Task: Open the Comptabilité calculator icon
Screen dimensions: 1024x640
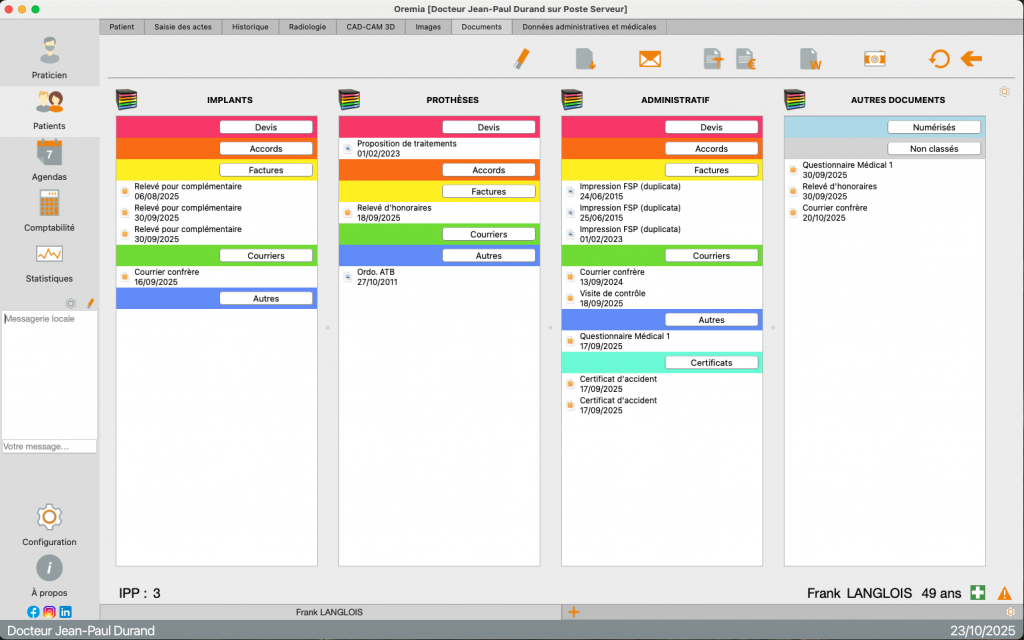Action: click(49, 204)
